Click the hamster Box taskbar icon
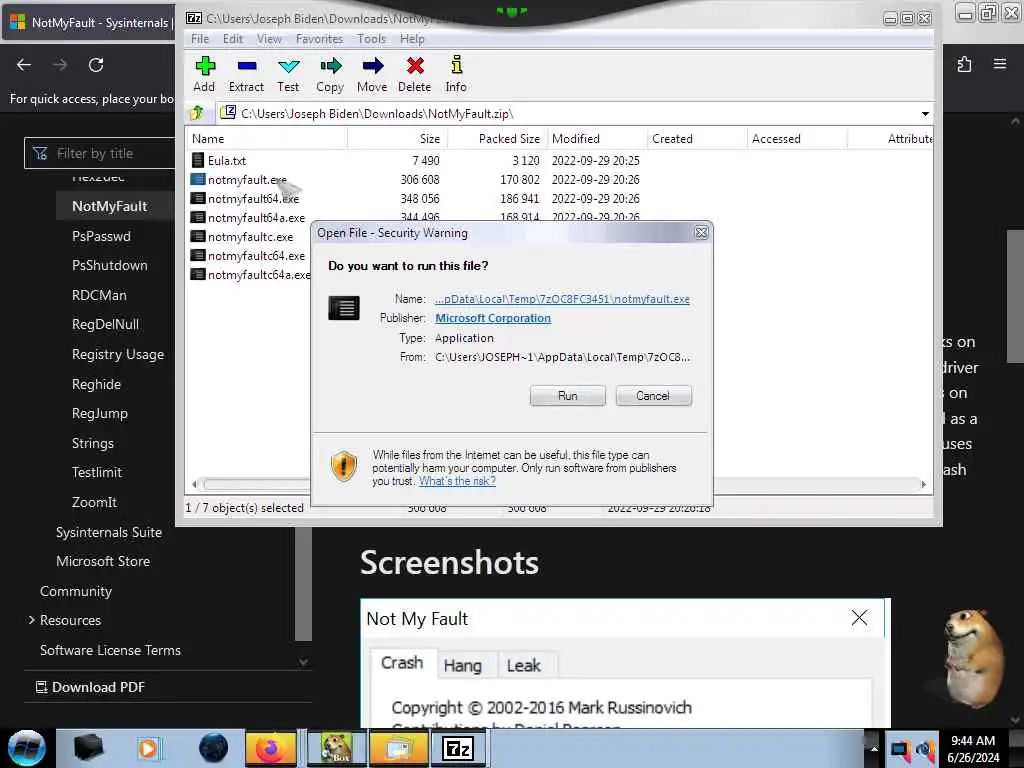Screen dimensions: 1024x768 click(x=336, y=748)
